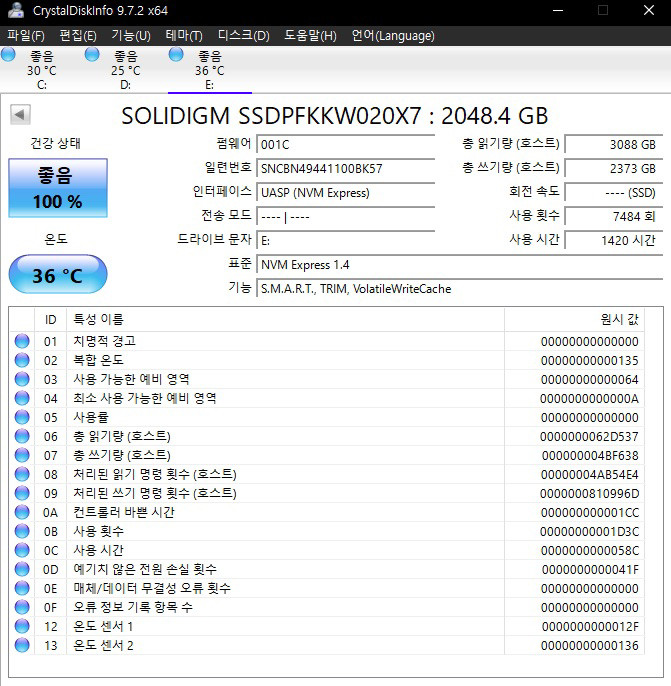Click raw value 000000810996D
The height and width of the screenshot is (686, 671).
589,494
